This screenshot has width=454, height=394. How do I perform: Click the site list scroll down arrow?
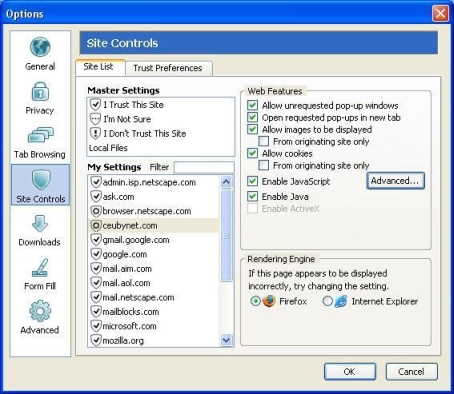226,340
